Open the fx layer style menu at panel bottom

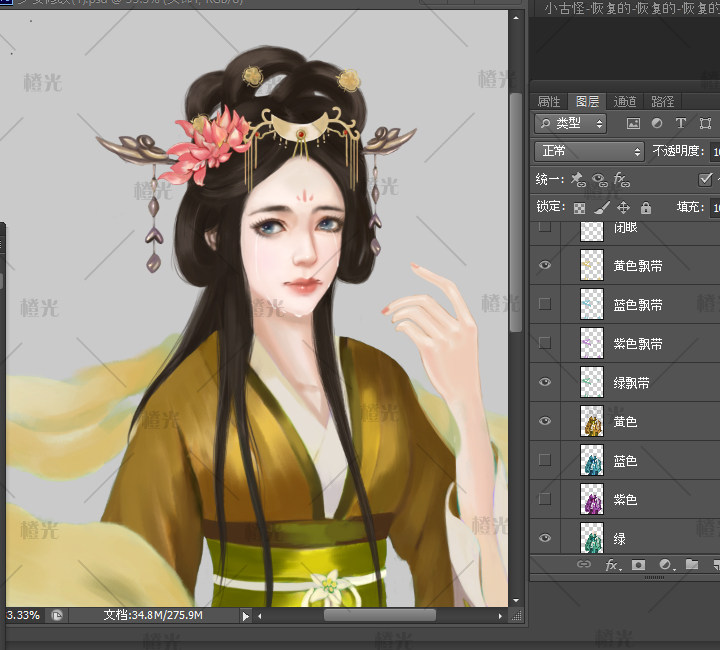tap(612, 565)
